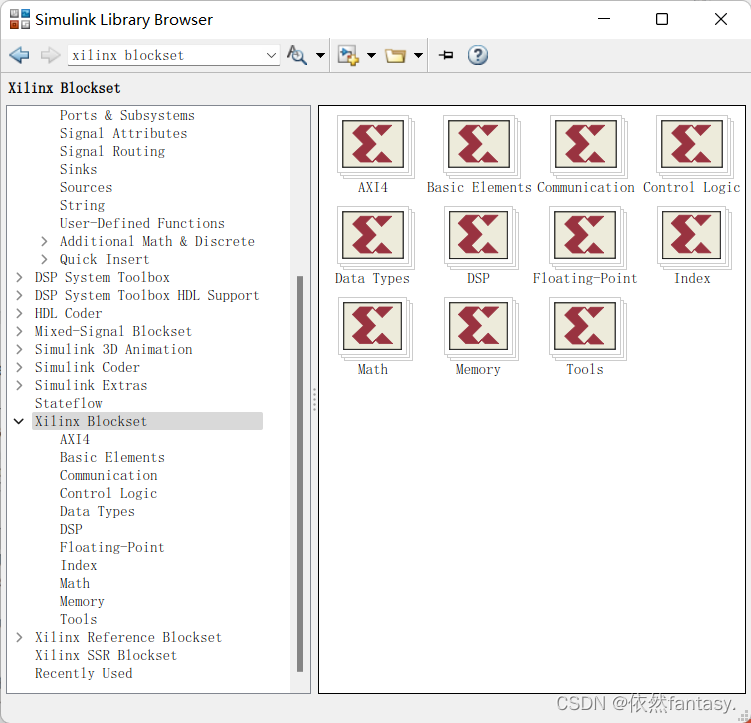Select Xilinx SSR Blockset tree entry
Image resolution: width=751 pixels, height=723 pixels.
105,656
